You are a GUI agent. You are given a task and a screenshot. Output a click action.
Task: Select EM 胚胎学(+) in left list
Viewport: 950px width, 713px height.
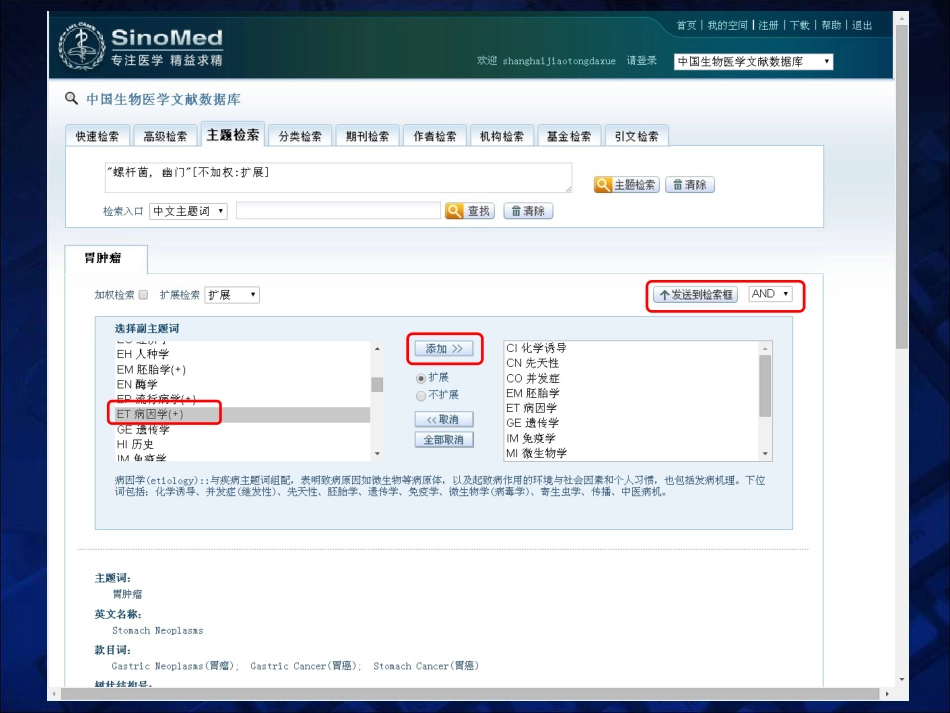(242, 370)
